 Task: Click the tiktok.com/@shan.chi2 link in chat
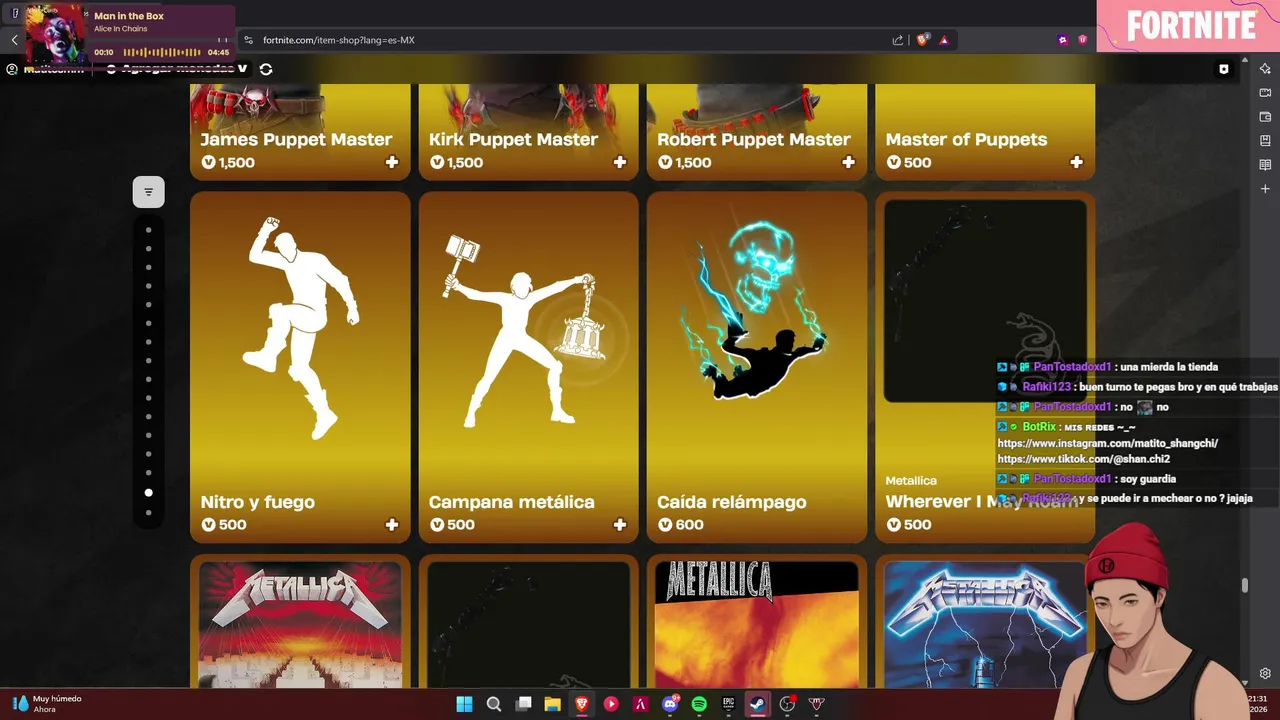point(1083,459)
